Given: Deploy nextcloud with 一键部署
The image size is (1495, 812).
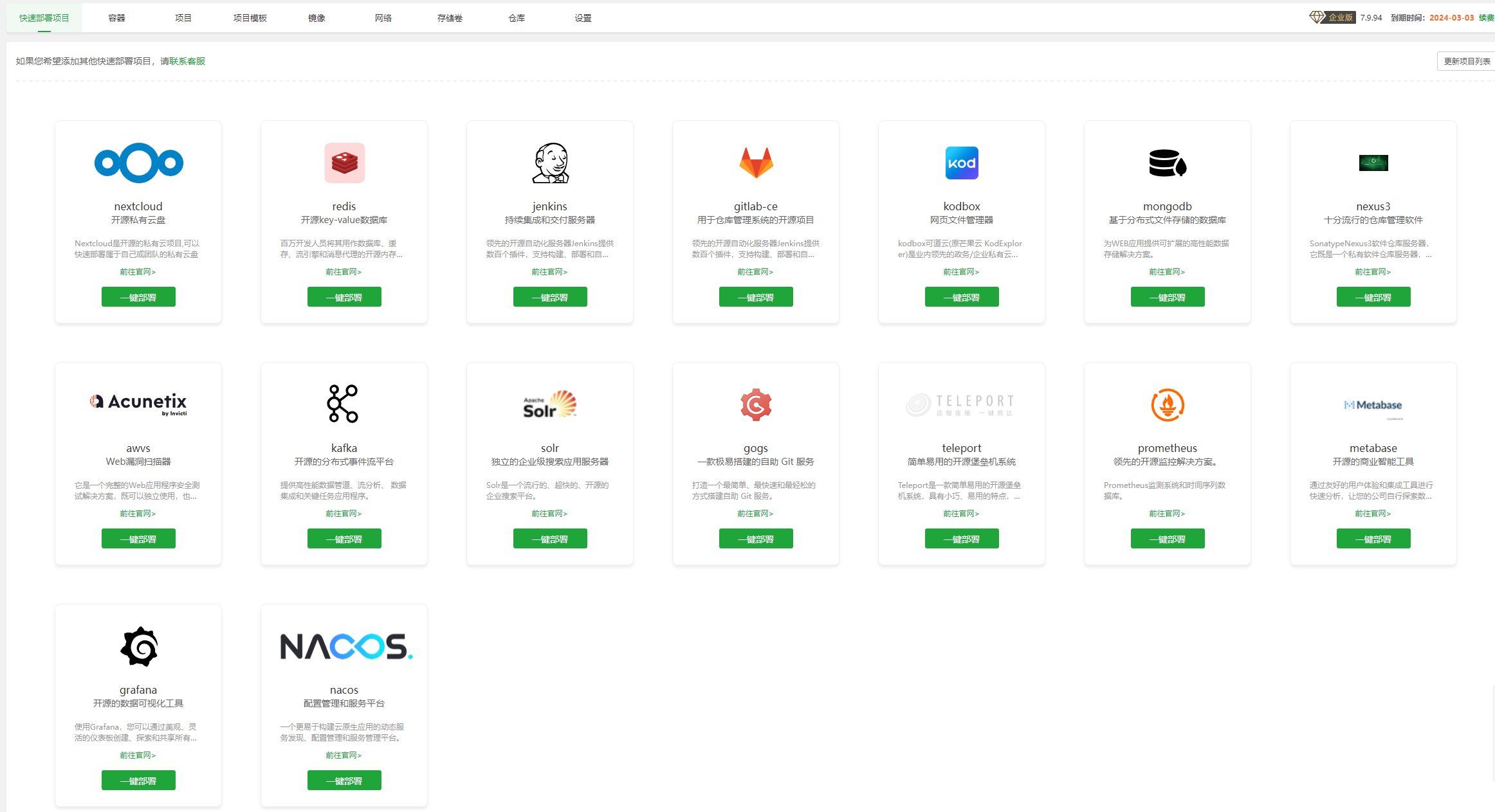Looking at the screenshot, I should click(138, 297).
